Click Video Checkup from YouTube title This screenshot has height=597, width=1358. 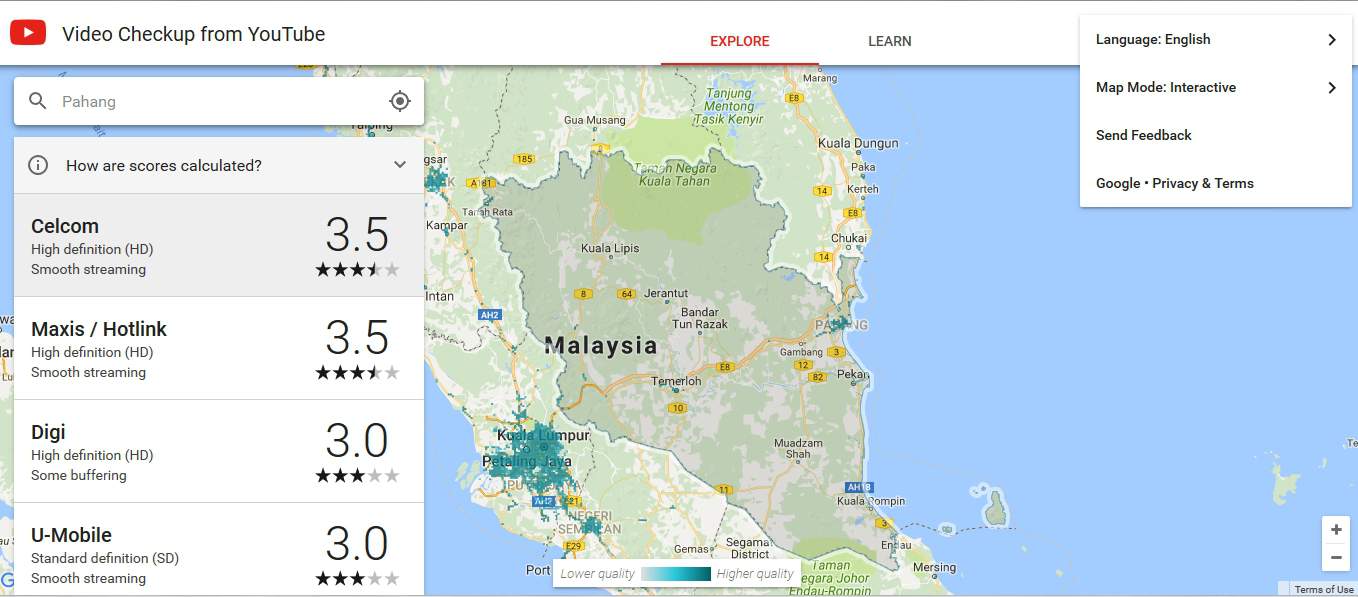194,34
